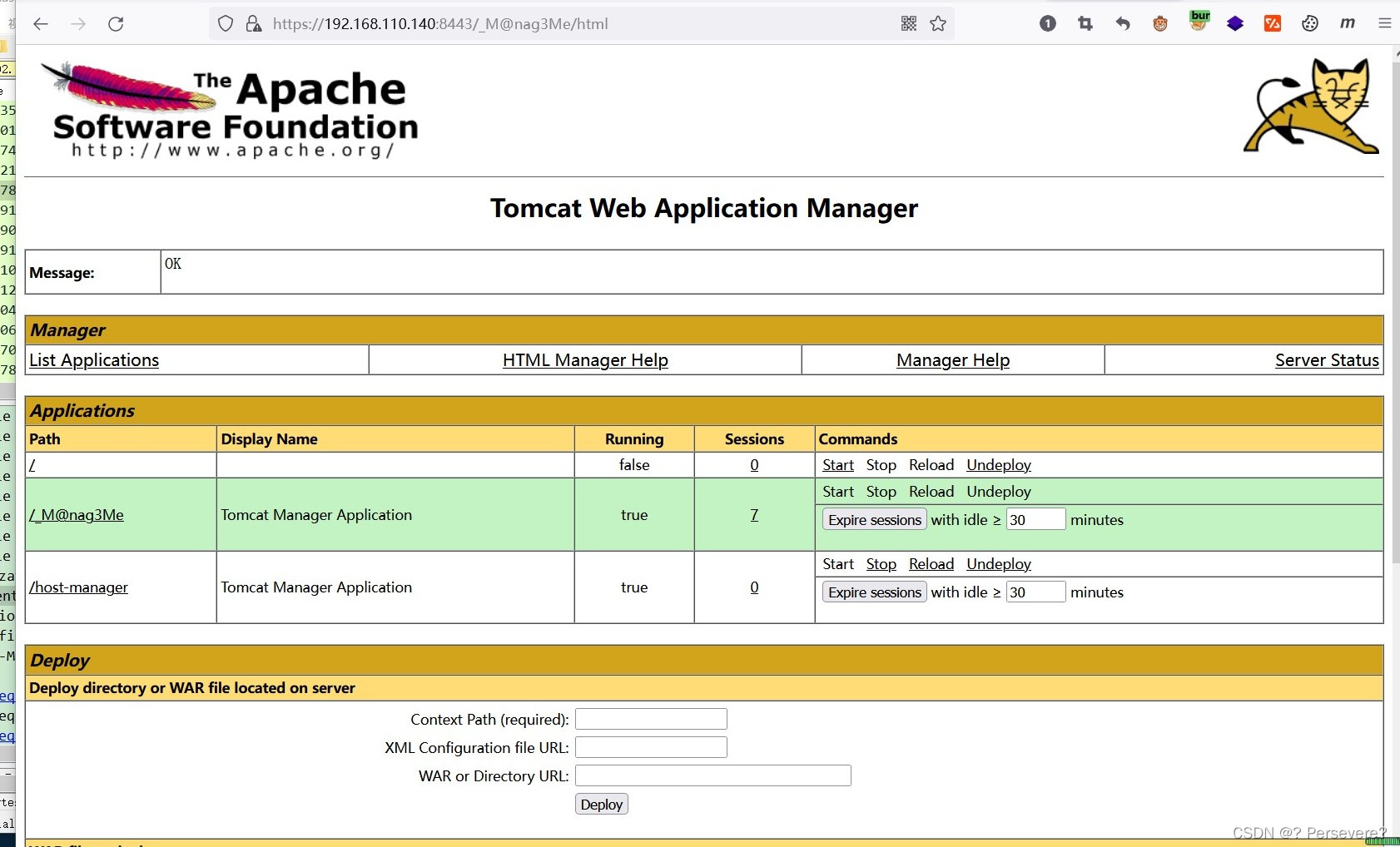Open the shield tracking protection icon

(226, 24)
